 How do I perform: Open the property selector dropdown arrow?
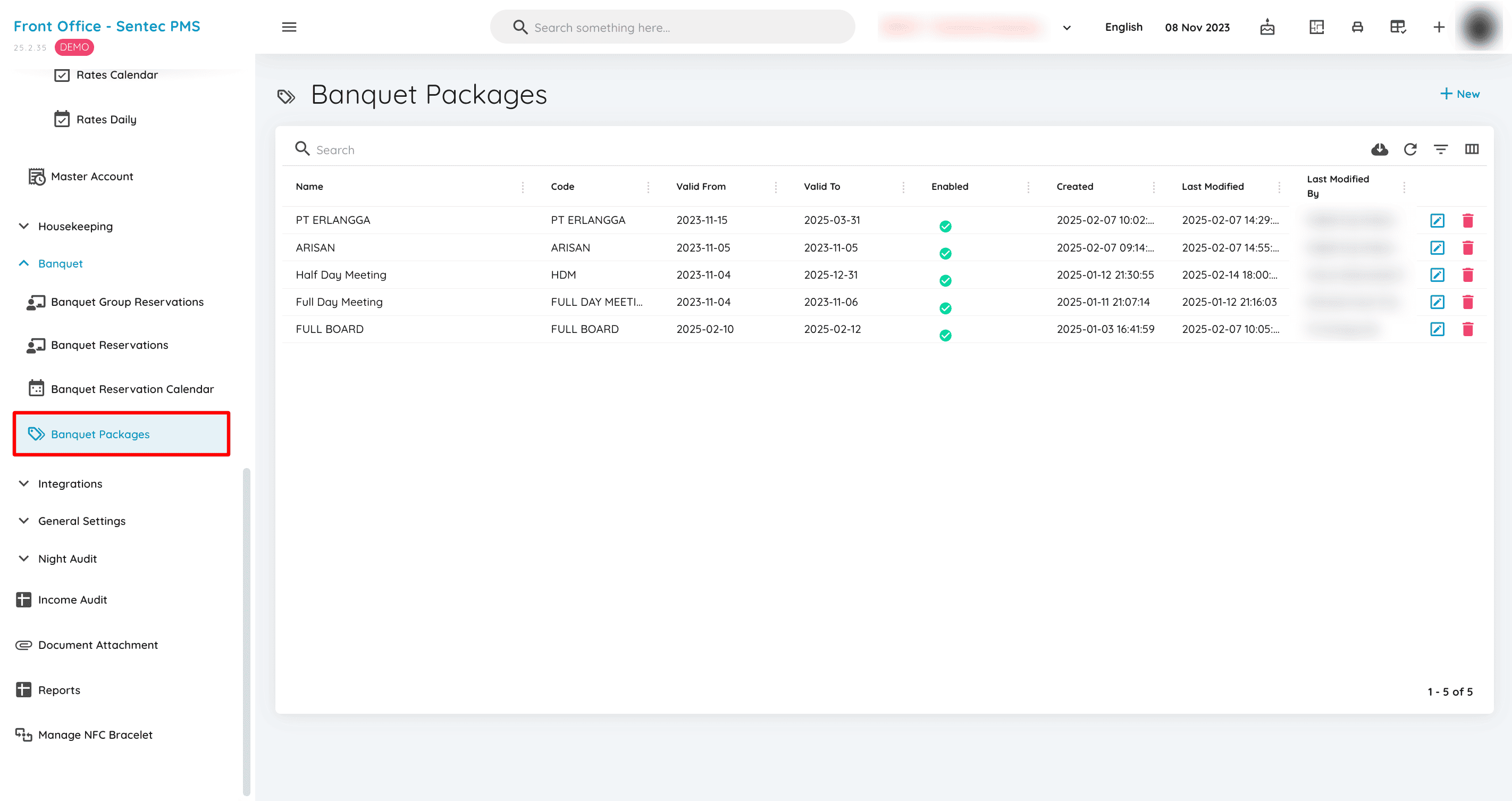click(x=1066, y=28)
